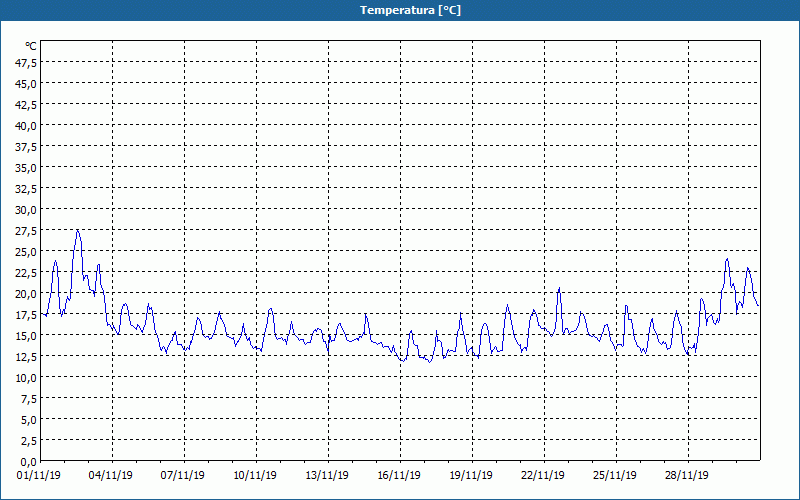Screen dimensions: 800x500
Task: Select the 25,0 y-axis value
Action: (x=27, y=252)
